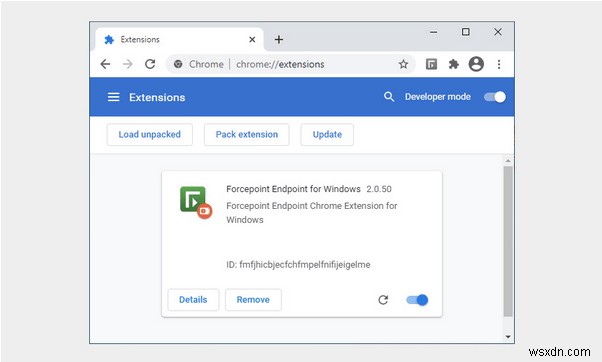Open Details for Forcepoint Endpoint
602x362 pixels.
193,299
